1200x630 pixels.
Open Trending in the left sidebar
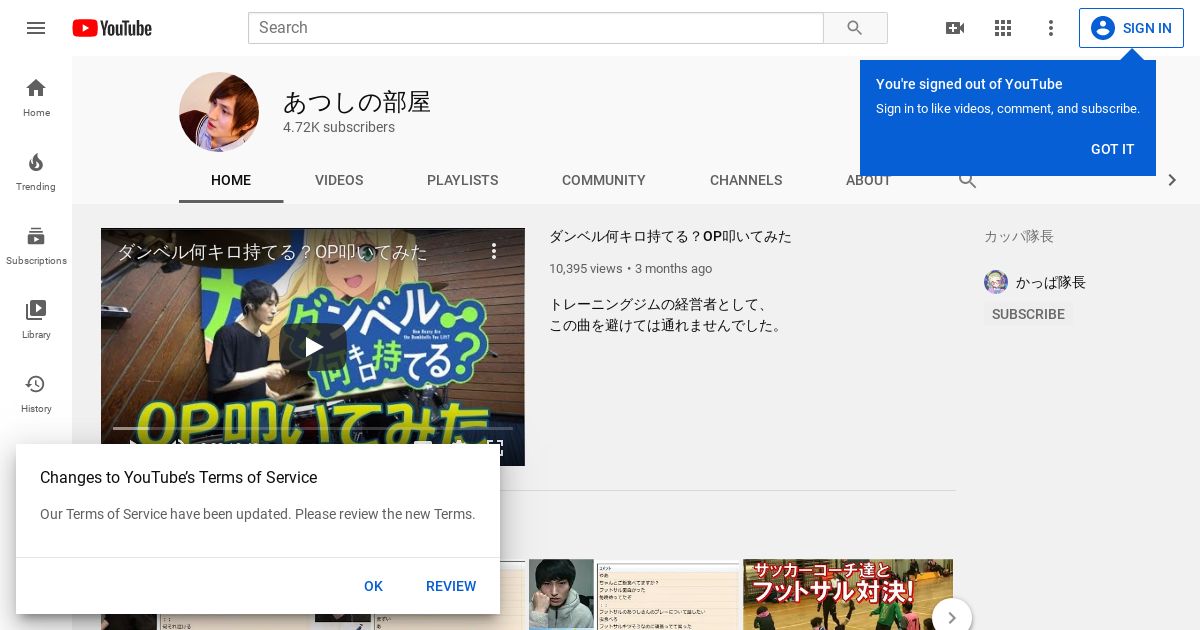pyautogui.click(x=36, y=171)
